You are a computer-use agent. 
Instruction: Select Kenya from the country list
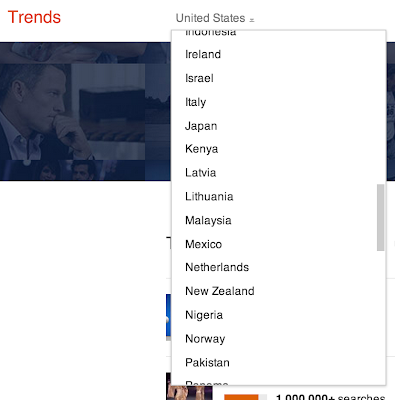(279, 149)
